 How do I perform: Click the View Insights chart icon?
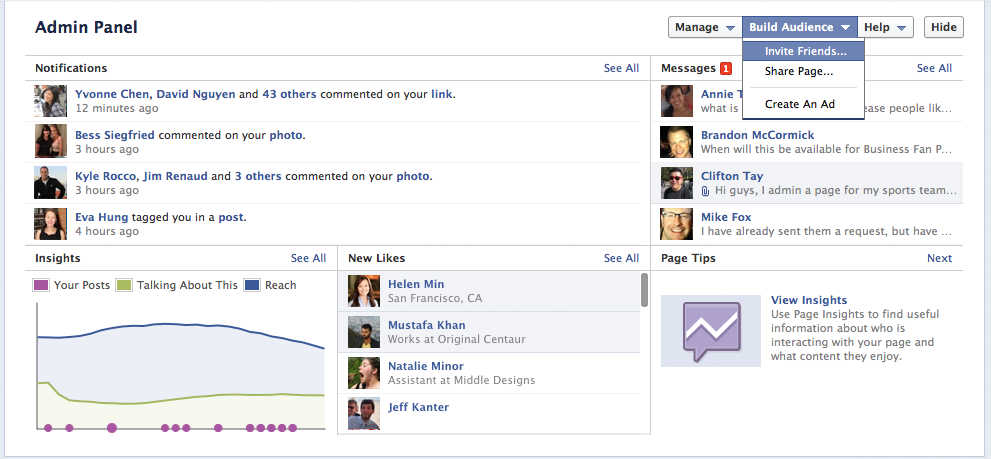coord(710,330)
